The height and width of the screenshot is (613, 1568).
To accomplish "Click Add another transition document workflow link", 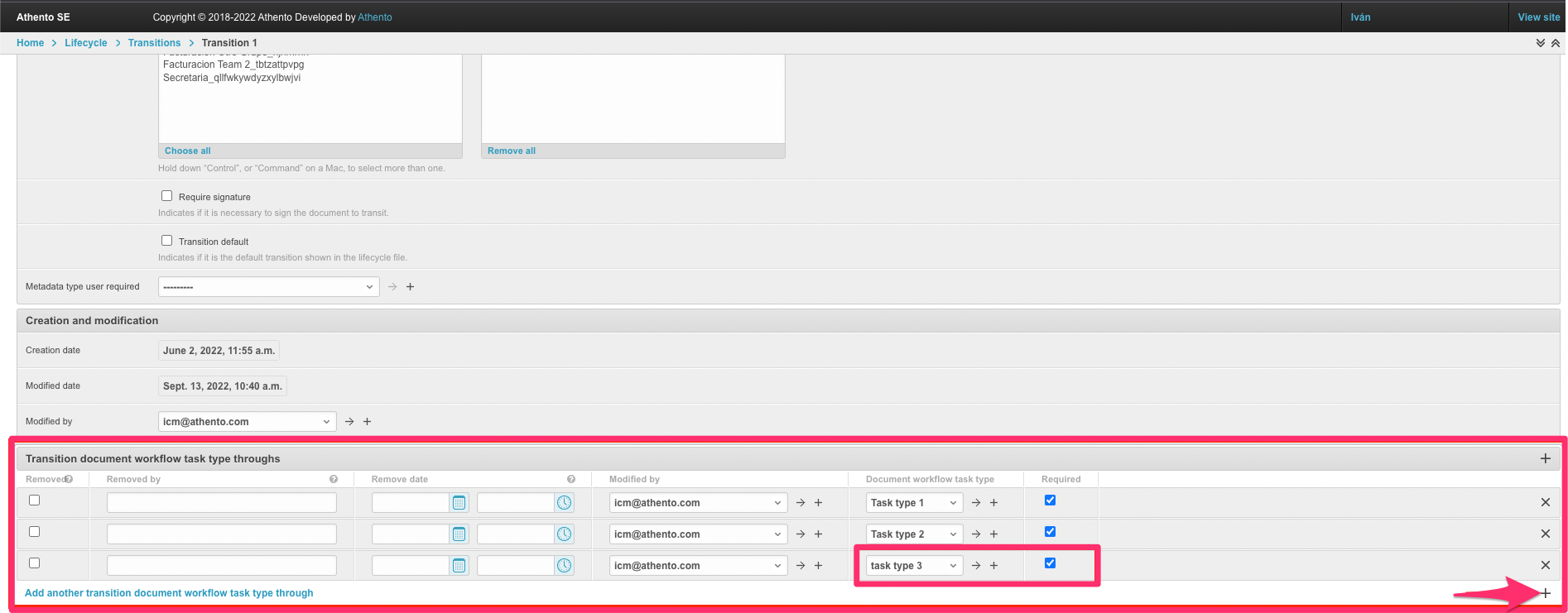I will [169, 593].
